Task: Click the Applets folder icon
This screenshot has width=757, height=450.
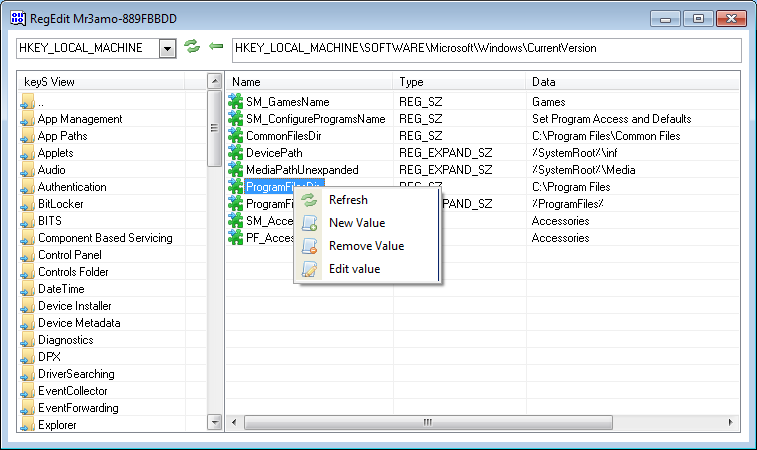Action: [28, 153]
